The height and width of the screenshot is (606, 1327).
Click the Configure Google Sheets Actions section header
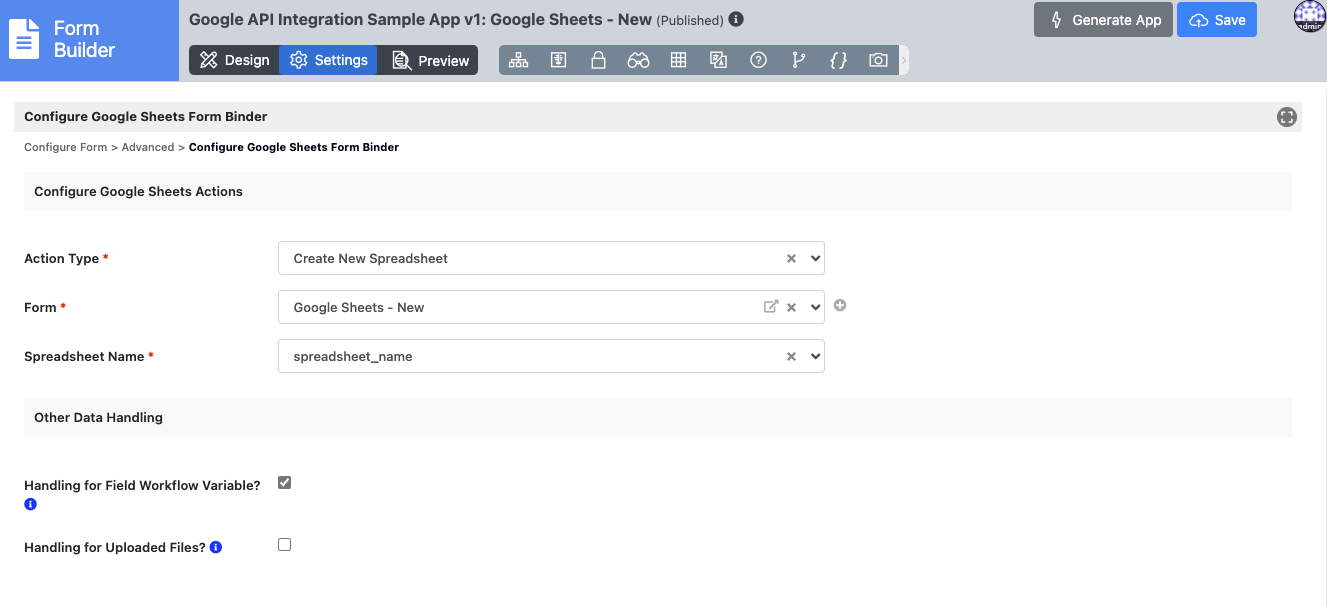coord(658,191)
